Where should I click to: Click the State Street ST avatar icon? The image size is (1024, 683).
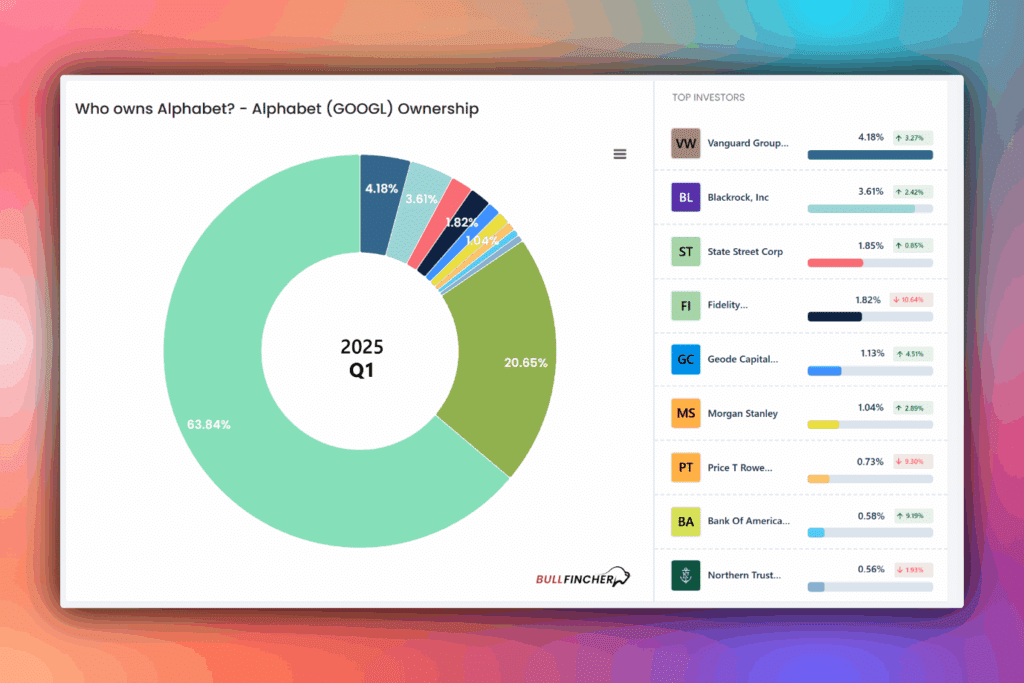click(686, 251)
